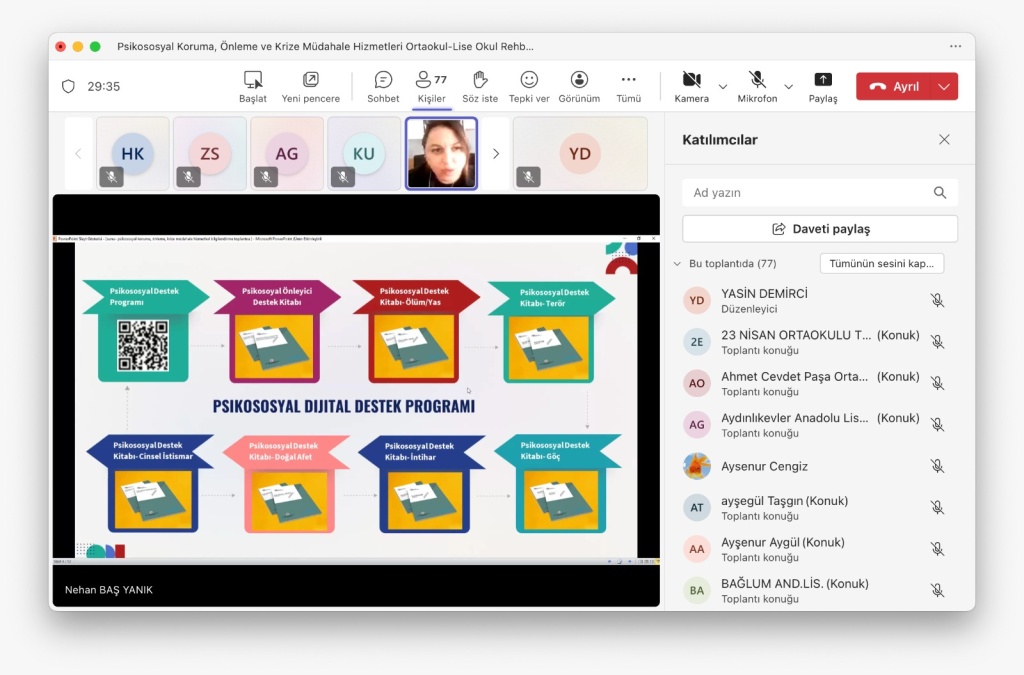Toggle the Kamera on or off

click(x=691, y=80)
